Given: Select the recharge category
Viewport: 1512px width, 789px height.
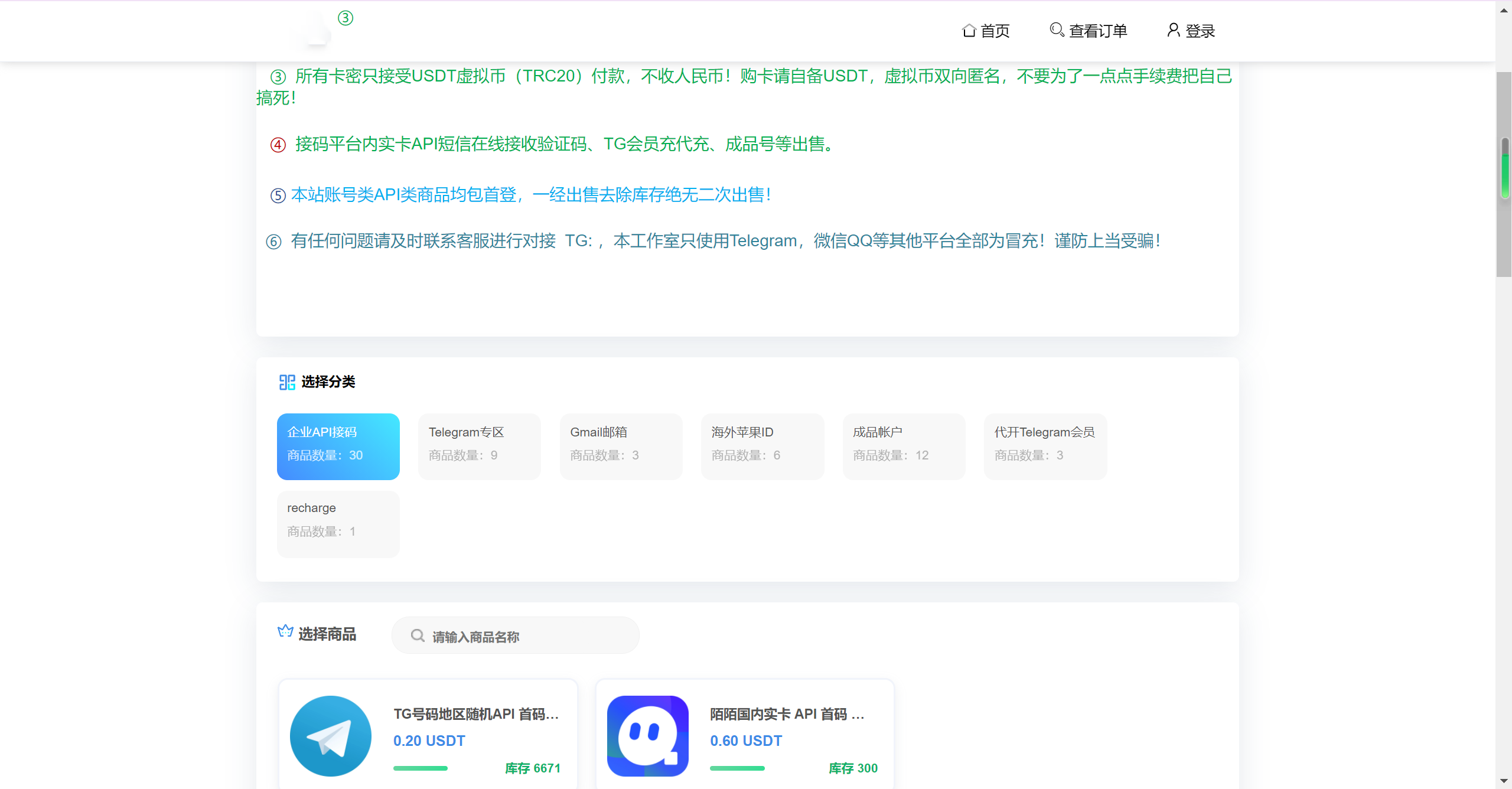Looking at the screenshot, I should (338, 523).
